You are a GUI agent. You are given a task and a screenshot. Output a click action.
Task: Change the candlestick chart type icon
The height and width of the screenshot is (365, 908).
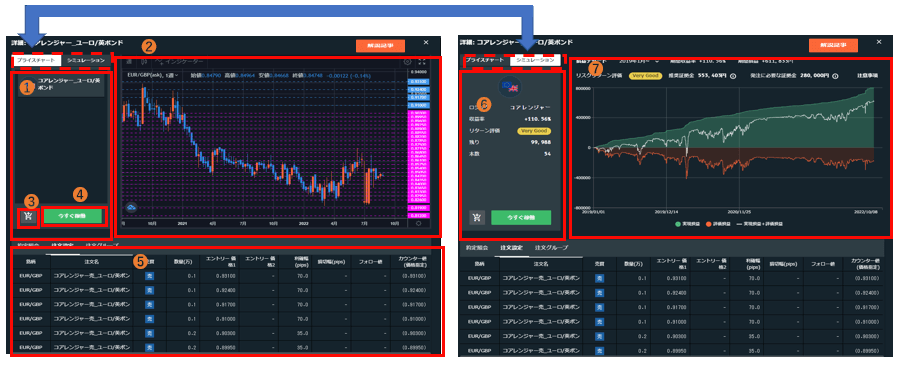click(x=144, y=61)
